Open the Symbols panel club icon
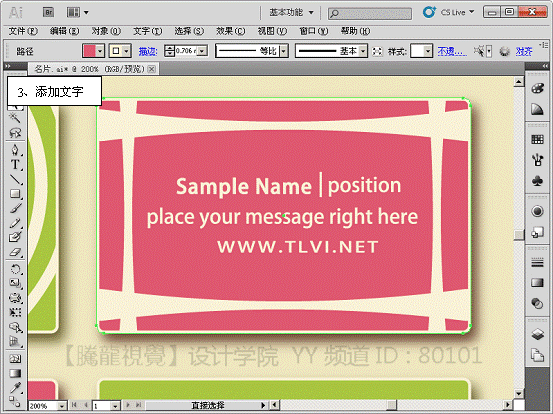The height and width of the screenshot is (414, 553). point(537,181)
